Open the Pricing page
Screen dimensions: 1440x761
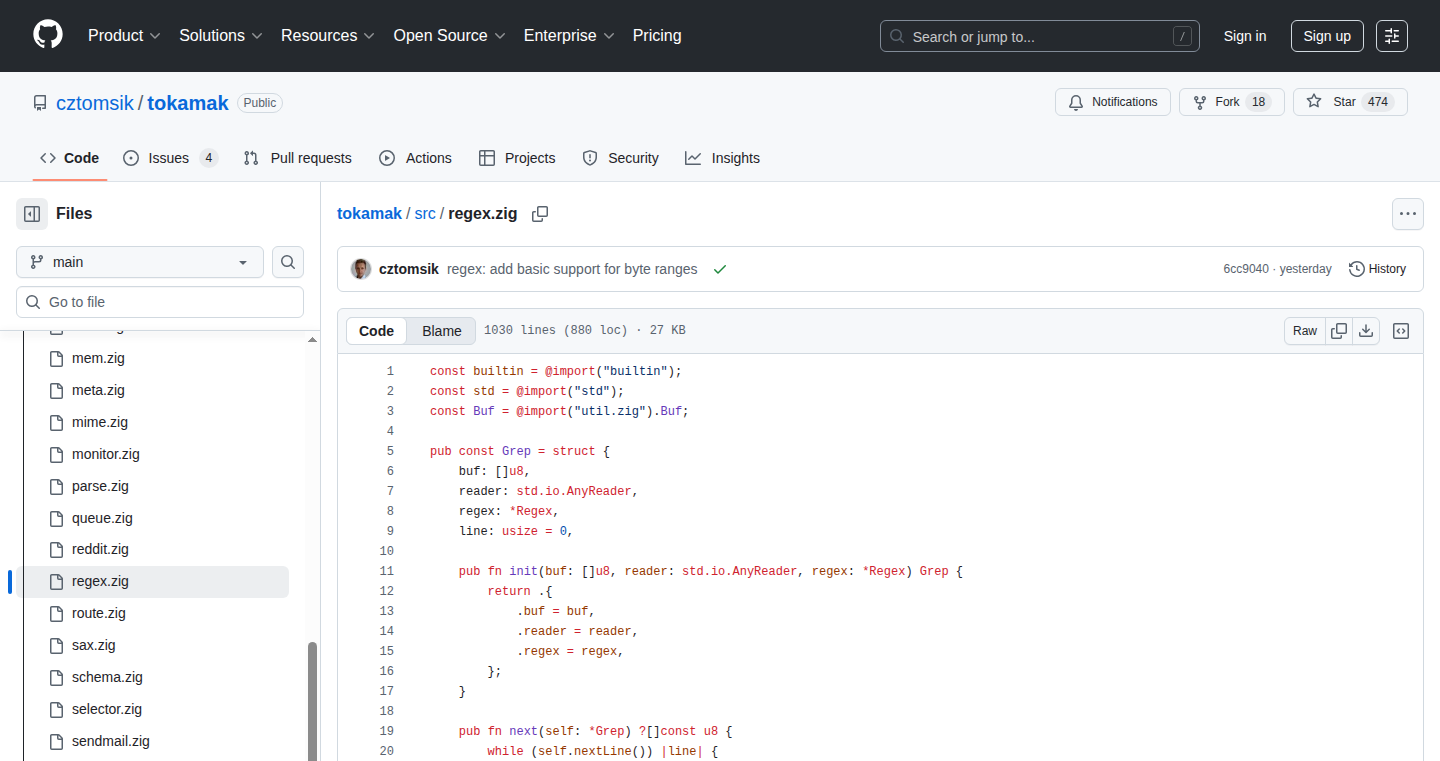pos(657,35)
